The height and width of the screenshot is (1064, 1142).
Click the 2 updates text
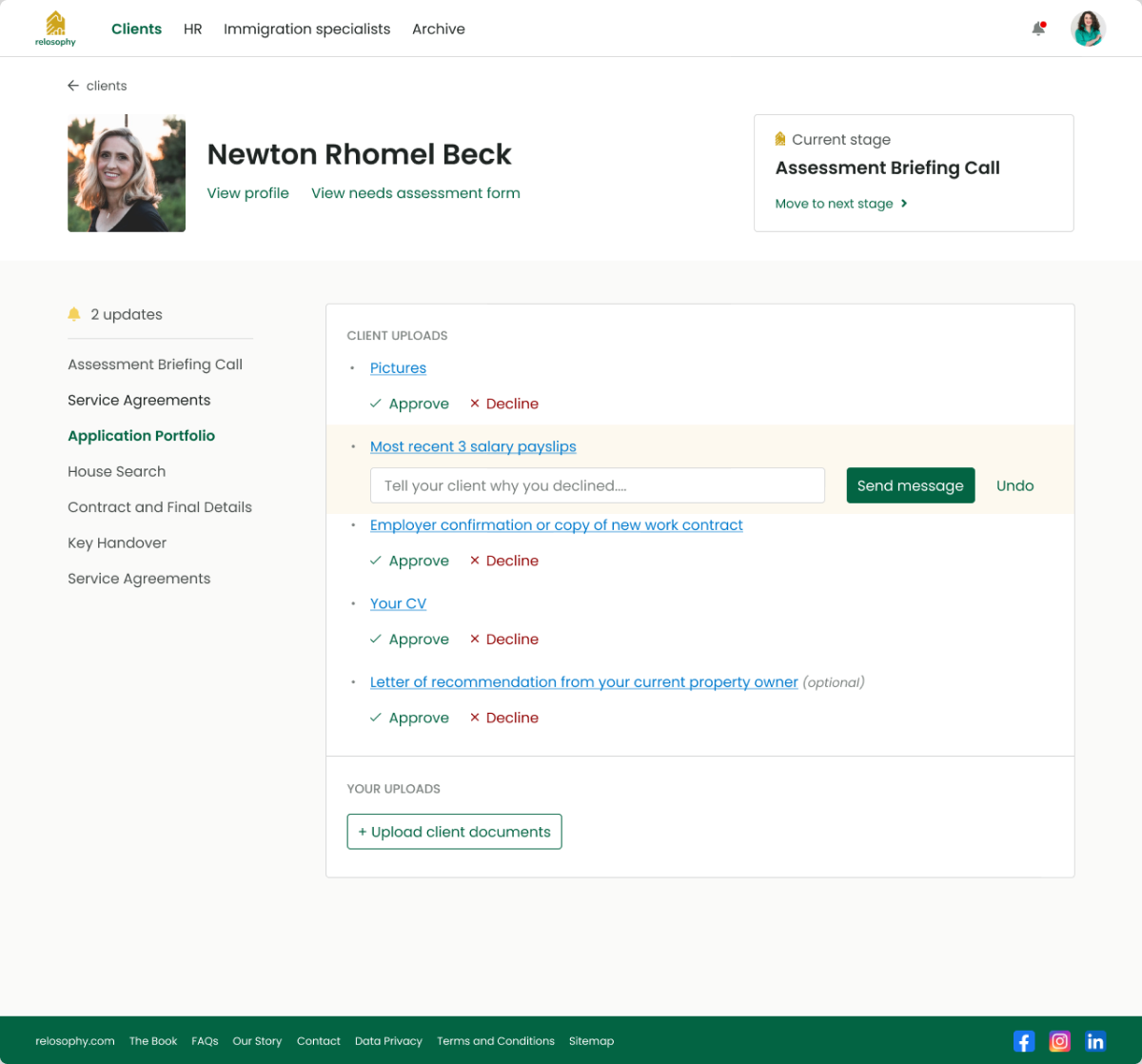tap(127, 314)
